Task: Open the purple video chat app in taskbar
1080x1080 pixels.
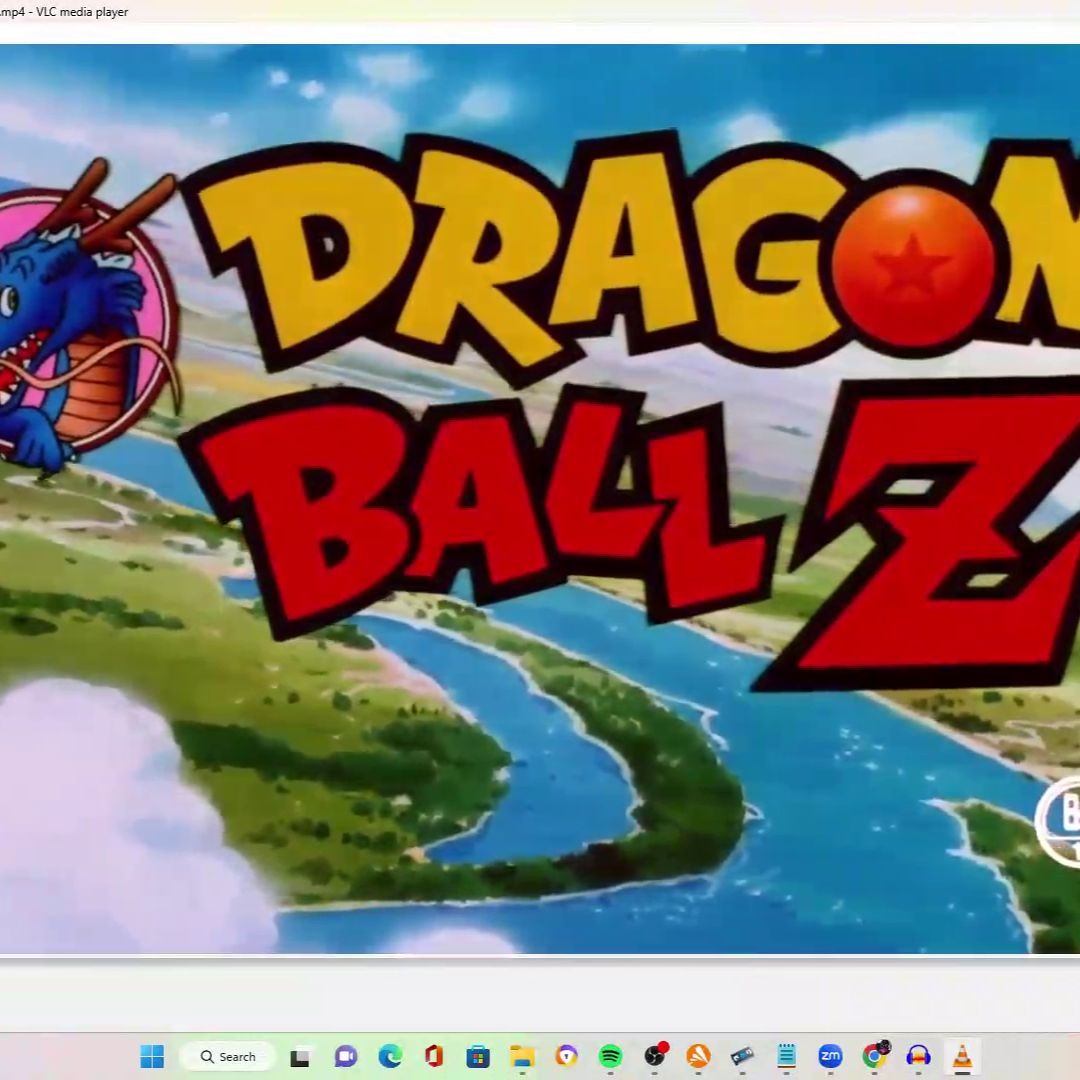Action: coord(346,1057)
